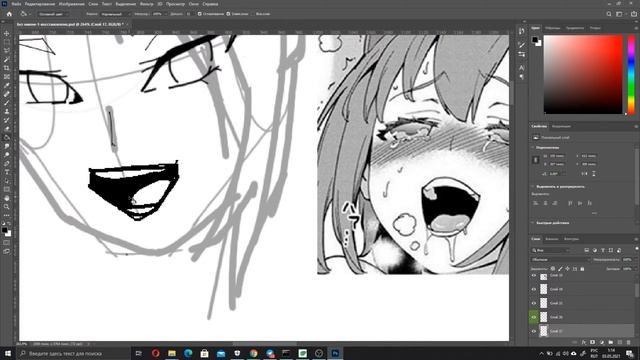Open the Layers panel flyout menu
The image size is (640, 360).
[x=636, y=239]
